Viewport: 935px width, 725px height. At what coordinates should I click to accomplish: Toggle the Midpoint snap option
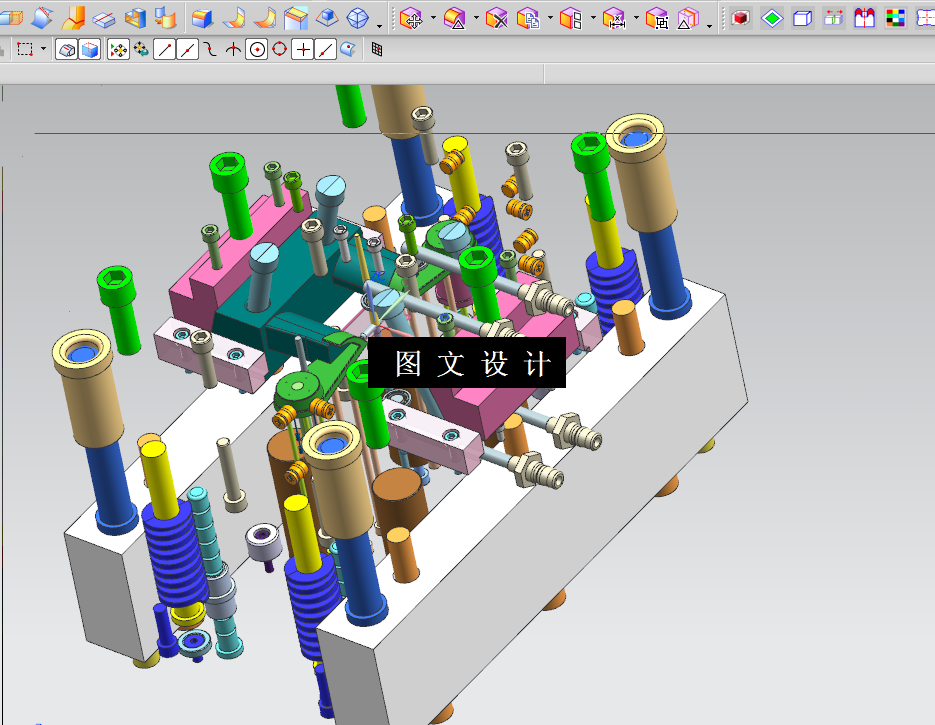187,49
